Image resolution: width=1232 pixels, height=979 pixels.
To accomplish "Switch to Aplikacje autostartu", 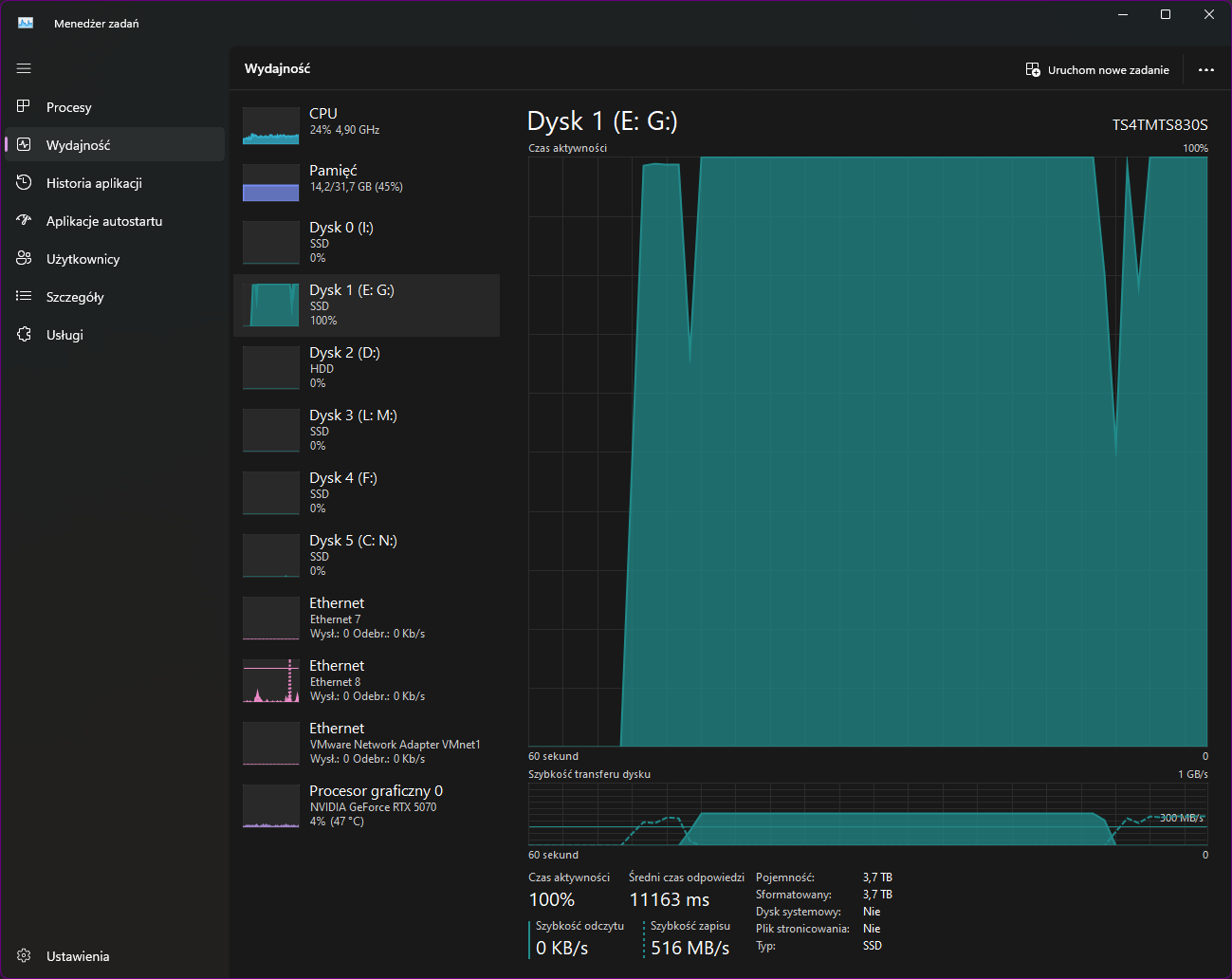I will coord(115,221).
